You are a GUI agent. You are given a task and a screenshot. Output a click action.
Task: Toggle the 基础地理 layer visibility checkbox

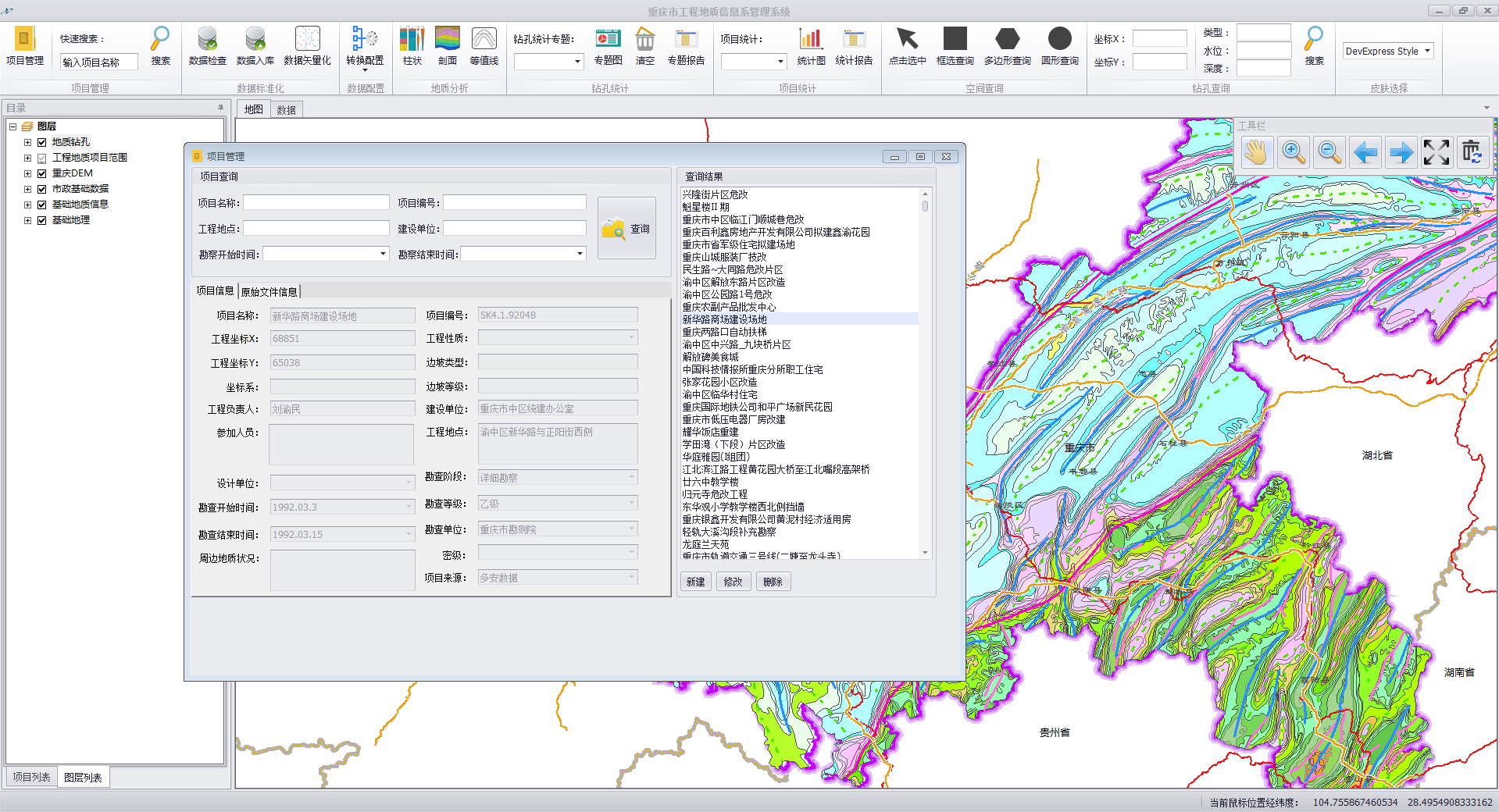pyautogui.click(x=42, y=220)
